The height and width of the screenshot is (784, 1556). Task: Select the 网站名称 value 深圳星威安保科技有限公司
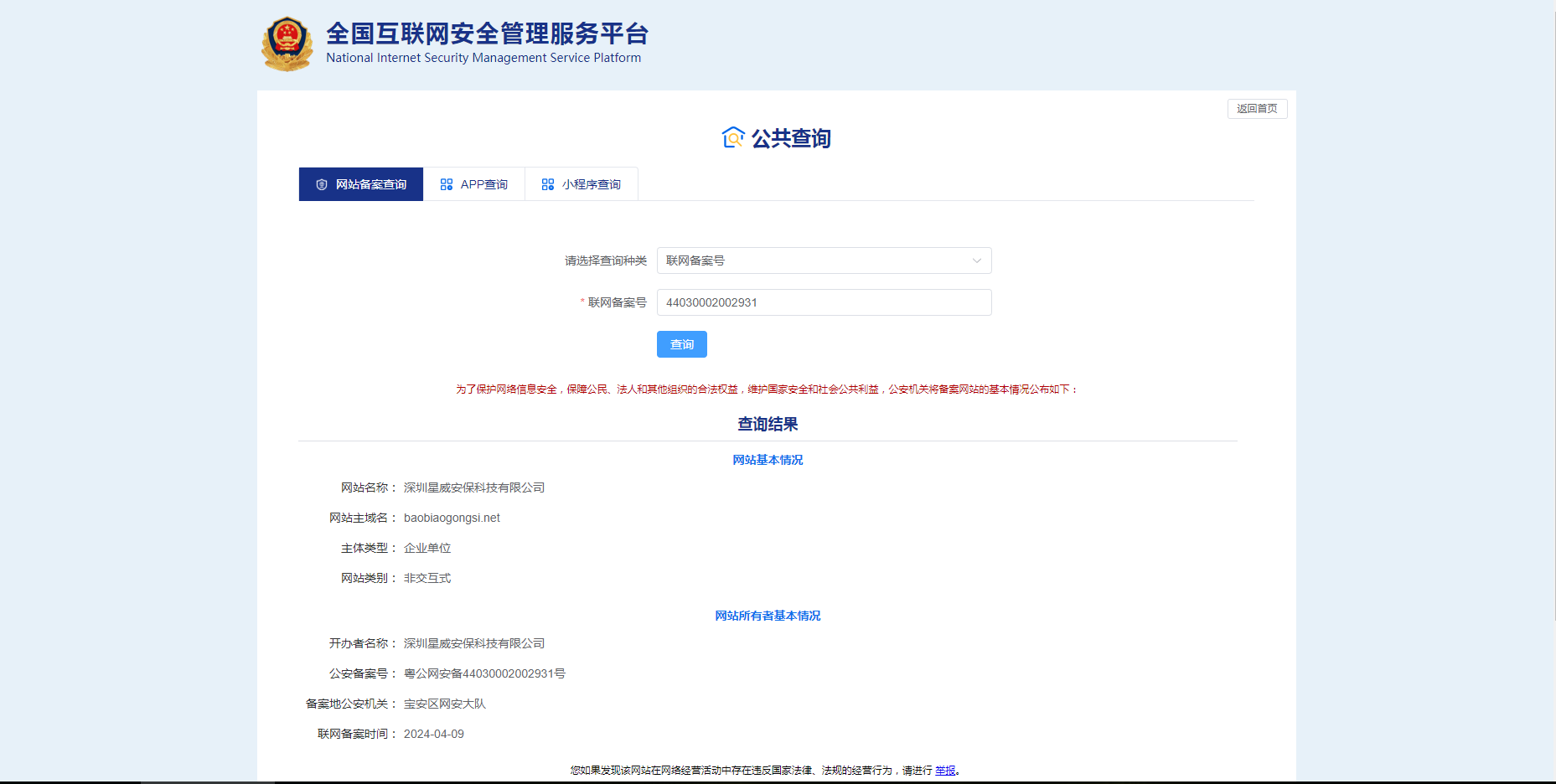474,487
